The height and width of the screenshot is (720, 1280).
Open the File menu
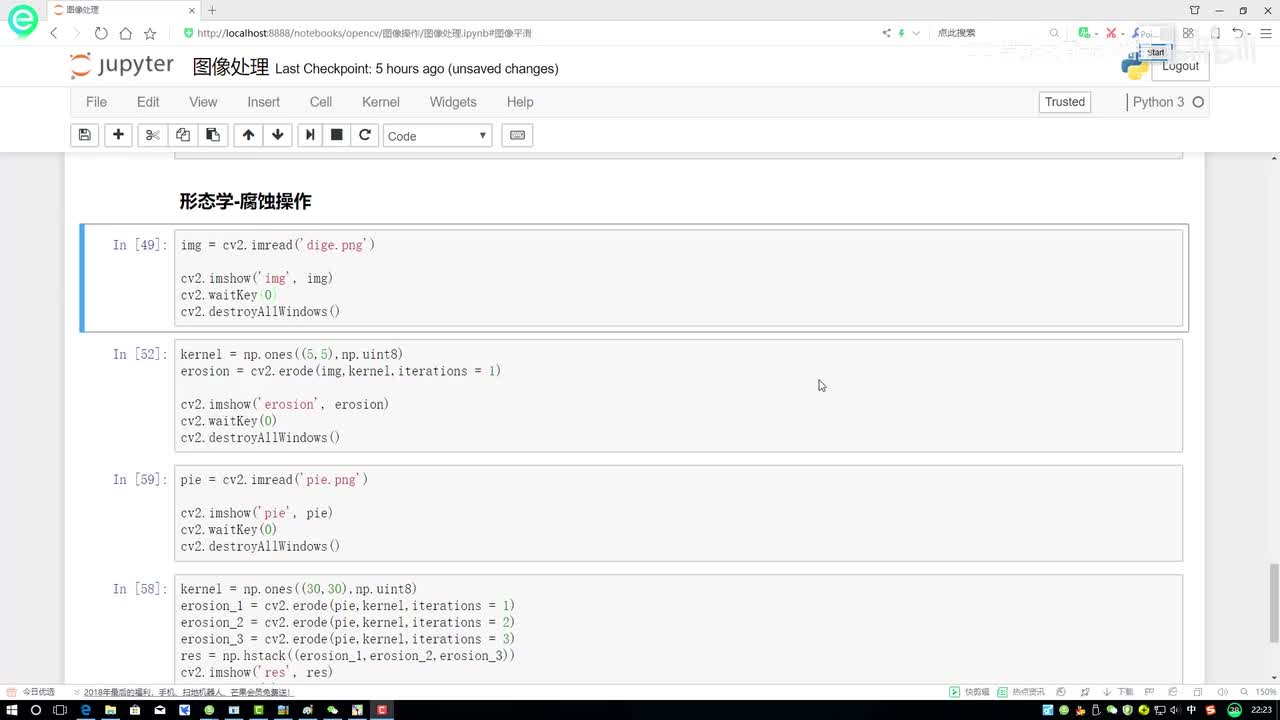tap(96, 102)
